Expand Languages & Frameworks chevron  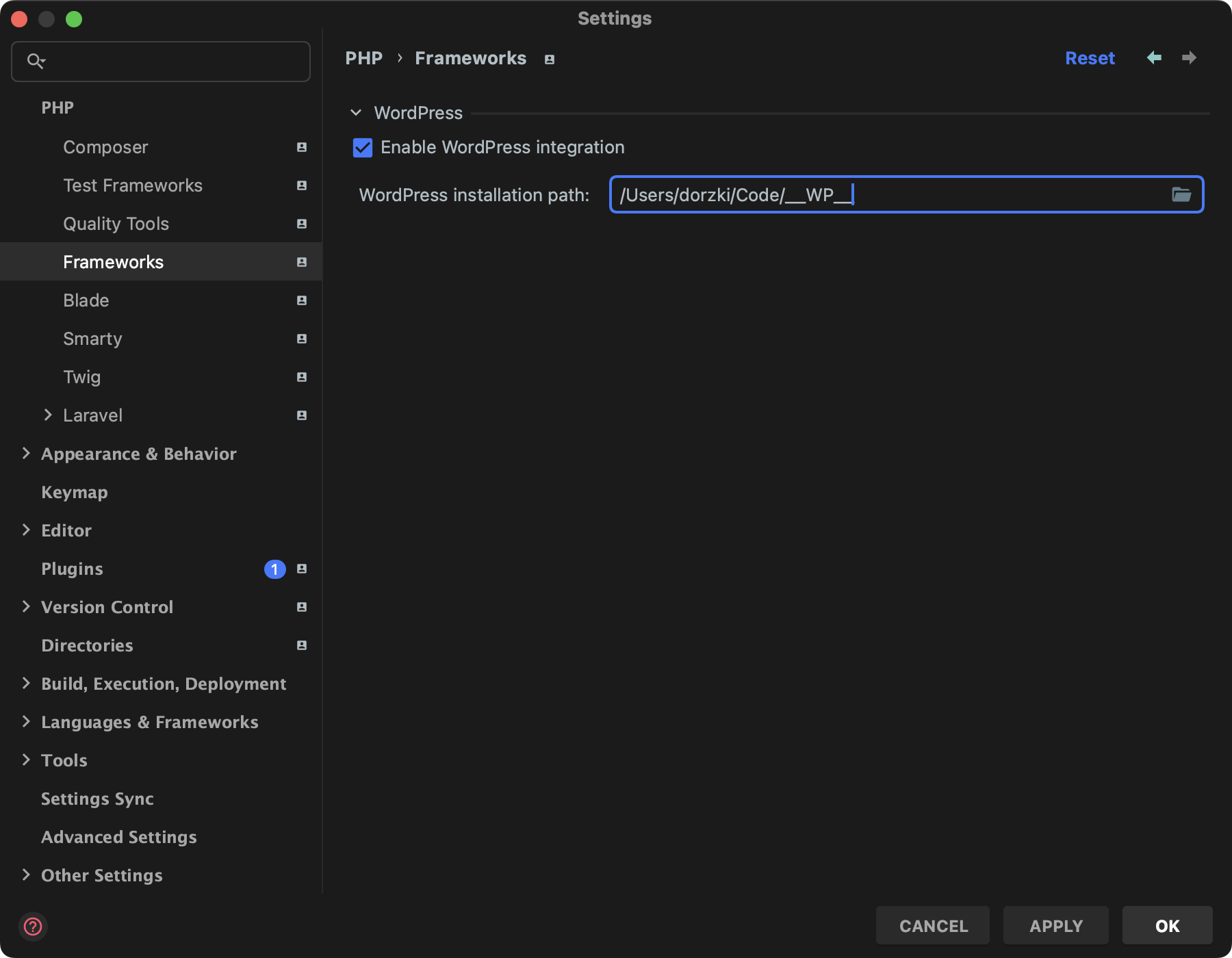click(26, 721)
